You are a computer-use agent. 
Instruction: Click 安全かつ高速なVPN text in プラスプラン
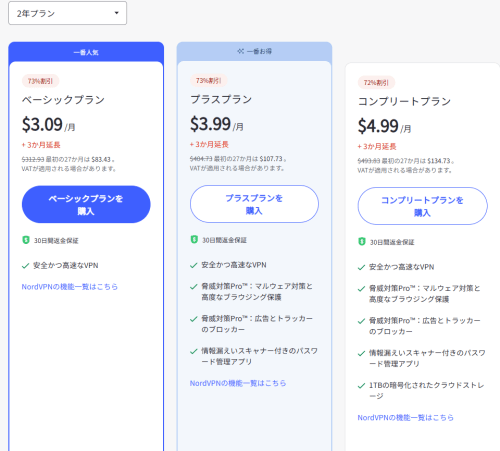pyautogui.click(x=234, y=265)
